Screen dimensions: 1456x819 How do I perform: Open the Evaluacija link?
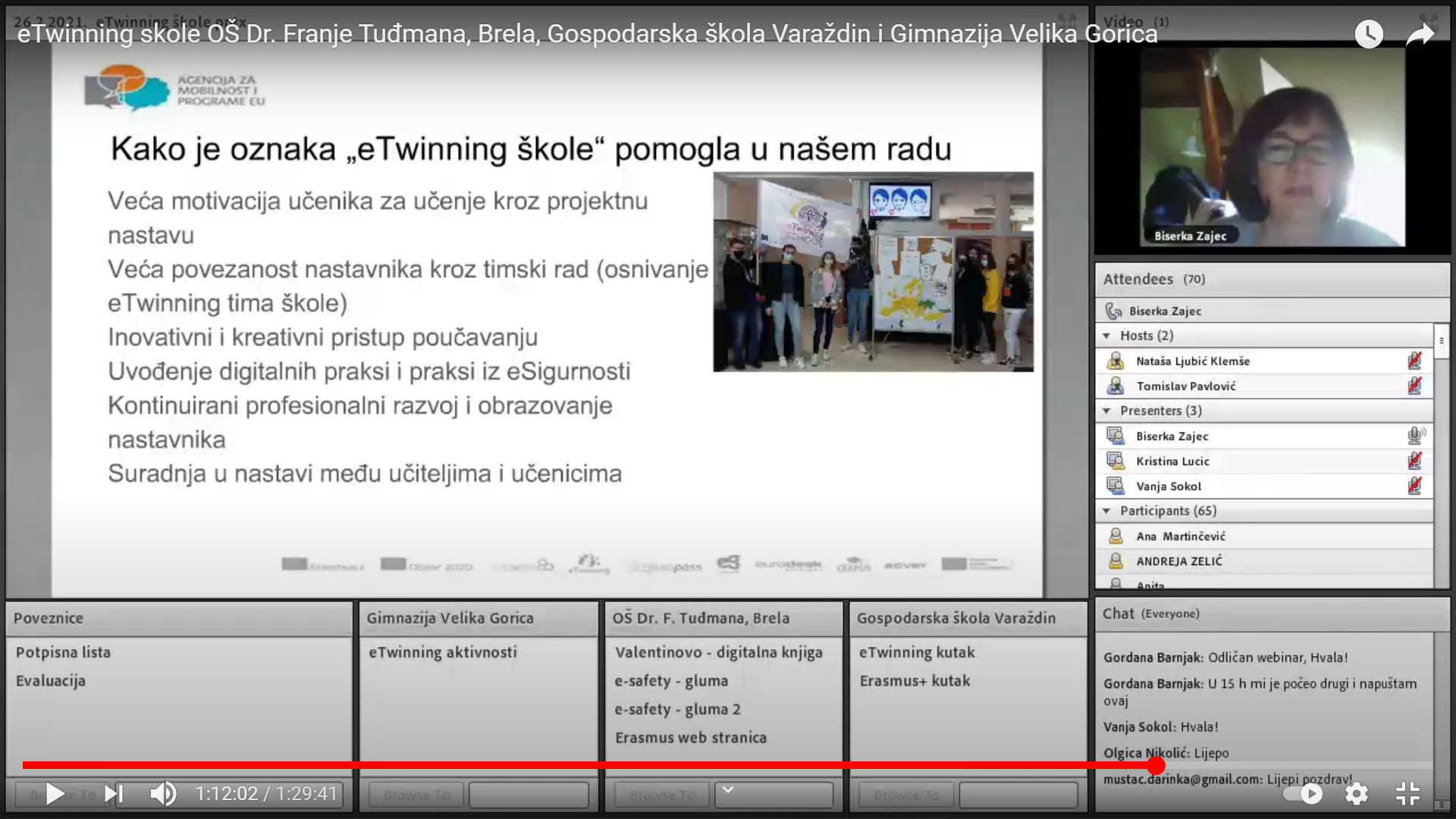click(x=51, y=680)
